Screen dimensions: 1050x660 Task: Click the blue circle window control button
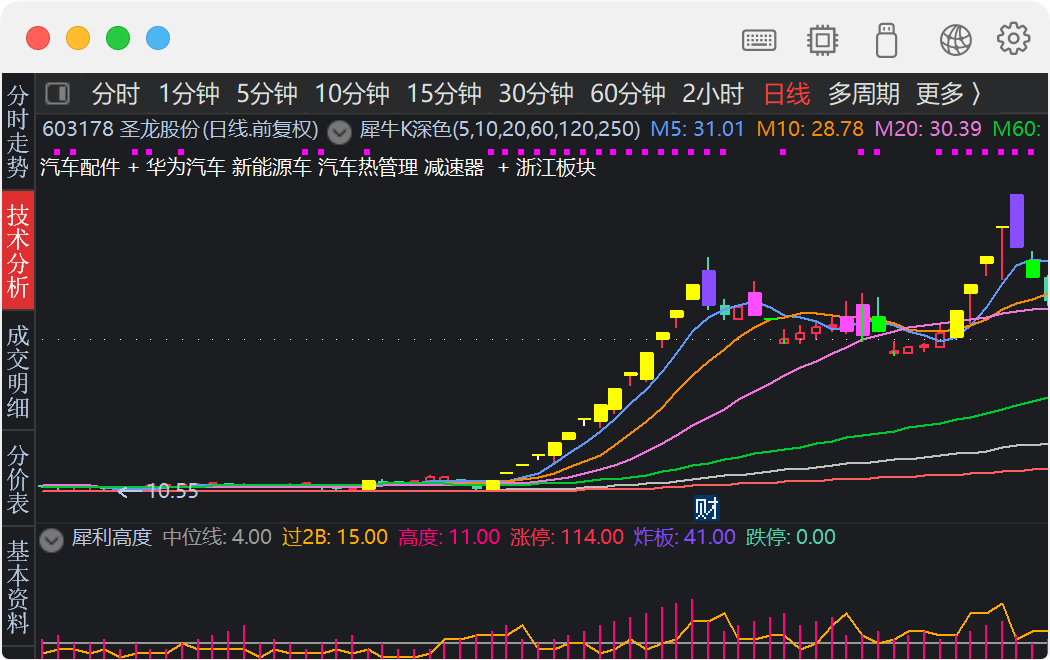click(157, 37)
